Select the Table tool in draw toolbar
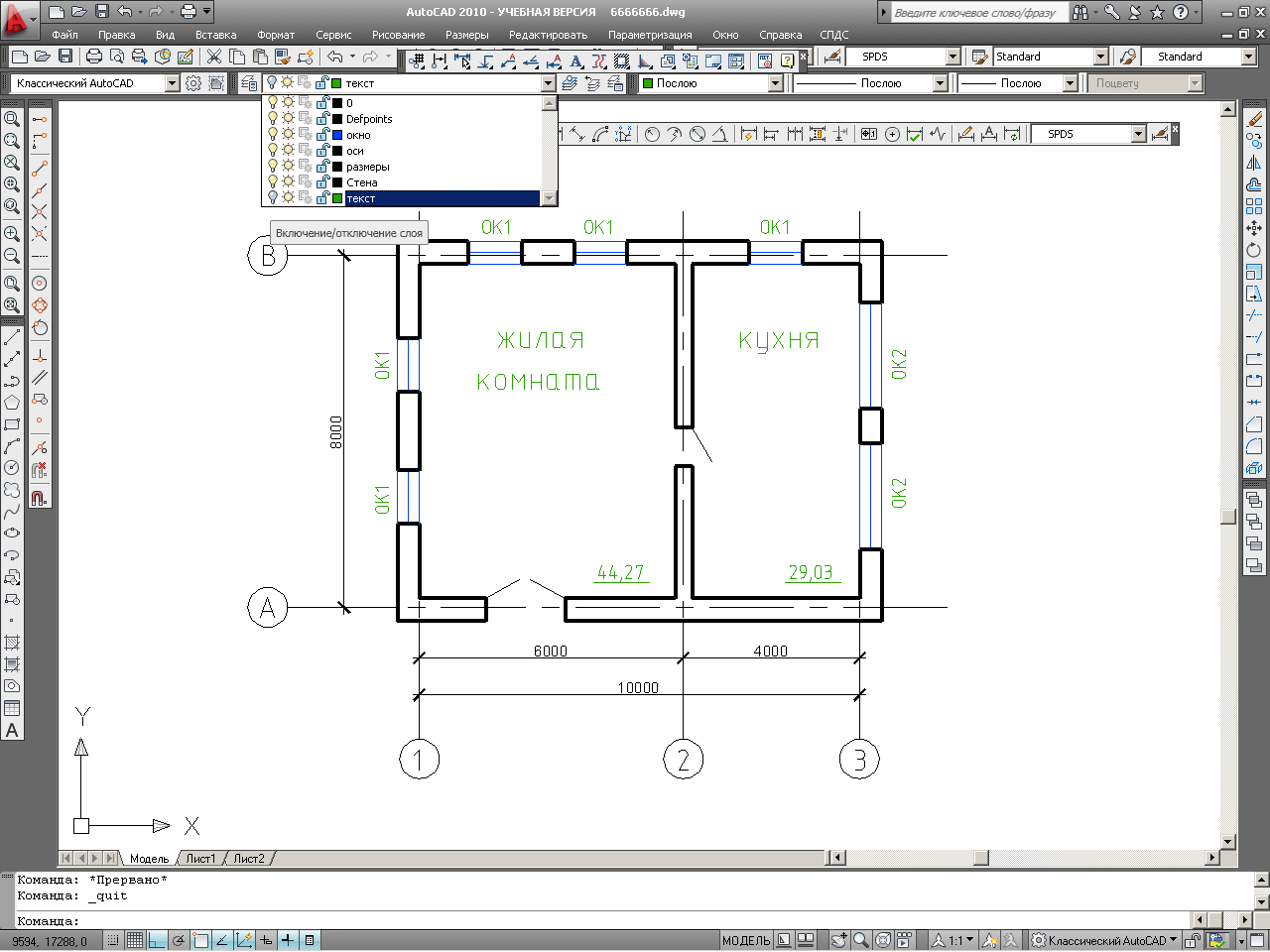The image size is (1270, 952). [12, 708]
